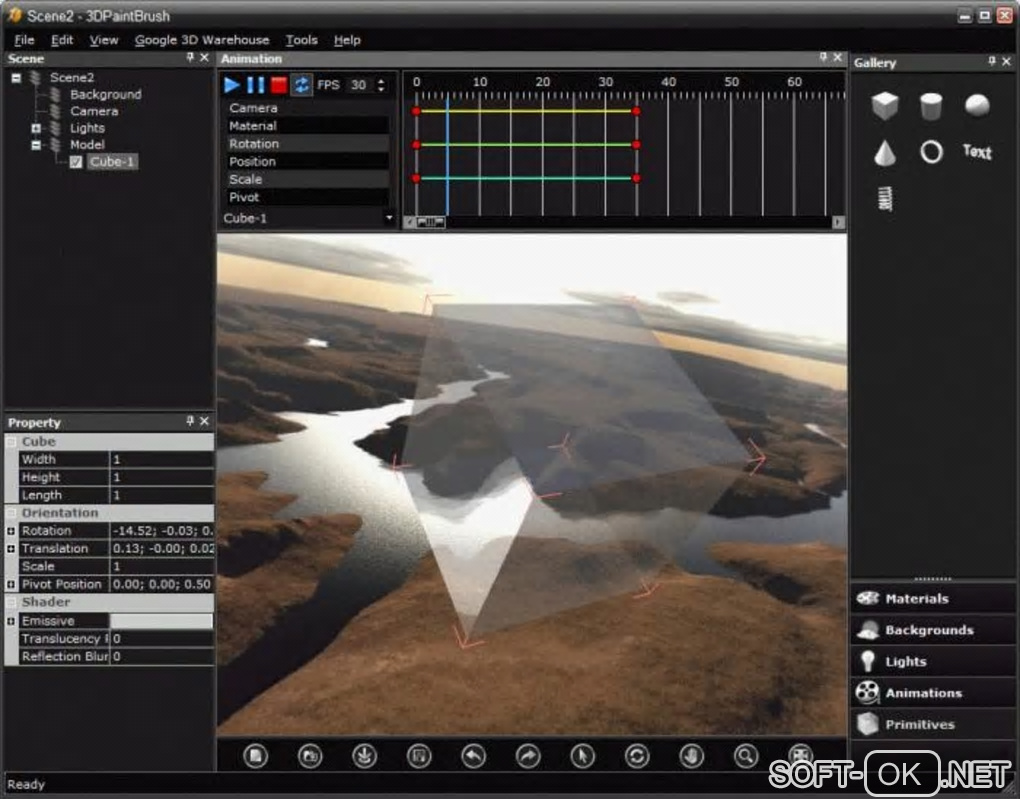Expand the Rotation property row

coord(11,531)
